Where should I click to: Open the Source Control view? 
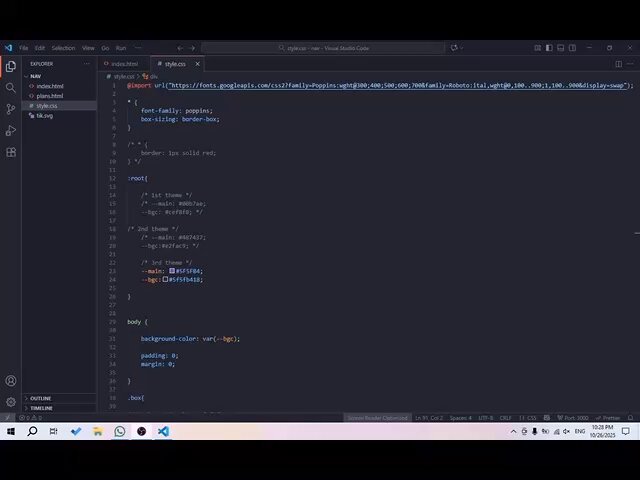click(11, 109)
